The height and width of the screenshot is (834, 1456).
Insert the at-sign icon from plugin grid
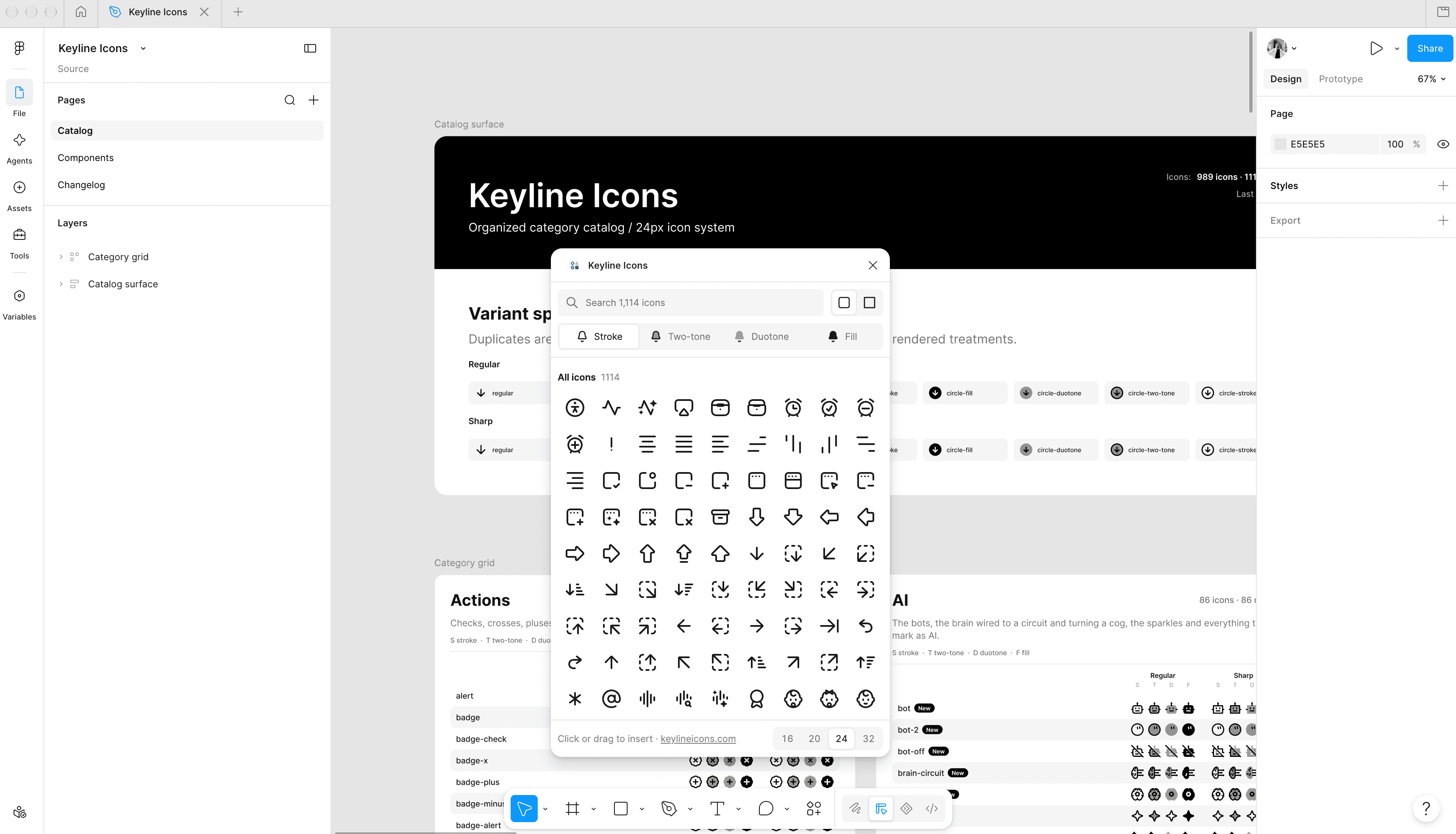click(x=611, y=698)
